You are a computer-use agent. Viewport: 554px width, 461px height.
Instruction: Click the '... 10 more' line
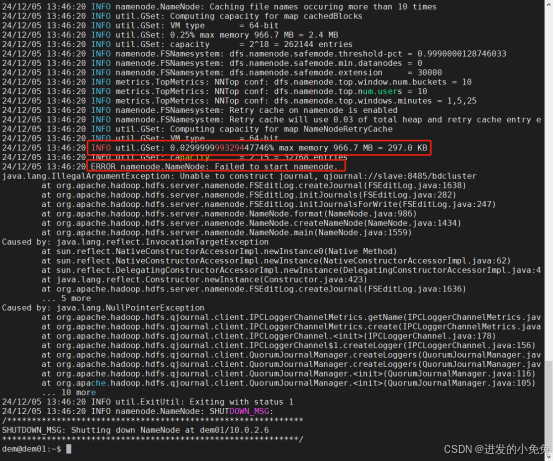pos(69,392)
